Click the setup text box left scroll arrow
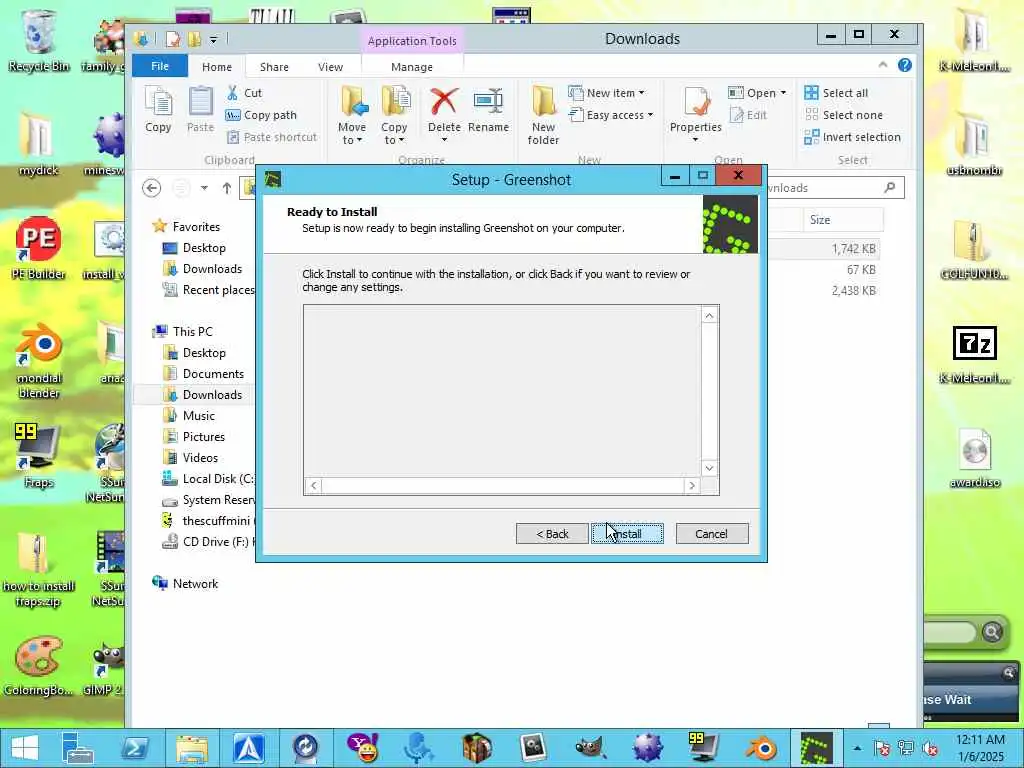The width and height of the screenshot is (1024, 768). pos(313,485)
